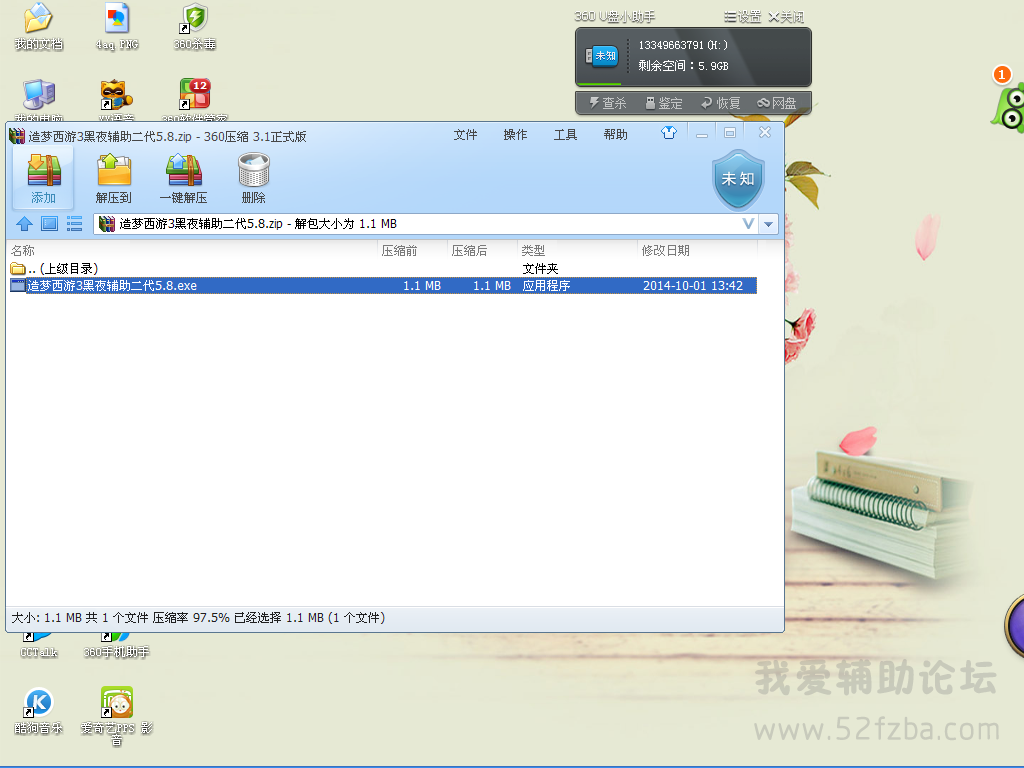1024x768 pixels.
Task: Select 造梦西游3黑夜辅助二代5.8.exe file row
Action: click(383, 285)
